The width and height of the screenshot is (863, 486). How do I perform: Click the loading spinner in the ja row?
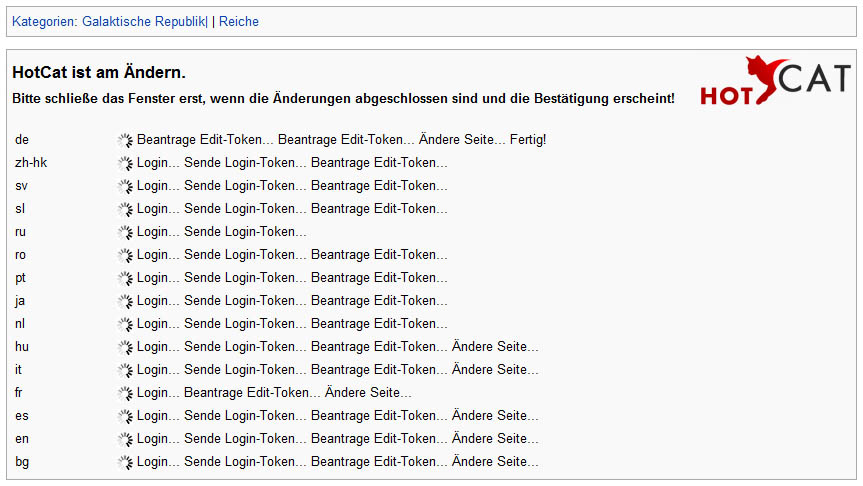125,301
